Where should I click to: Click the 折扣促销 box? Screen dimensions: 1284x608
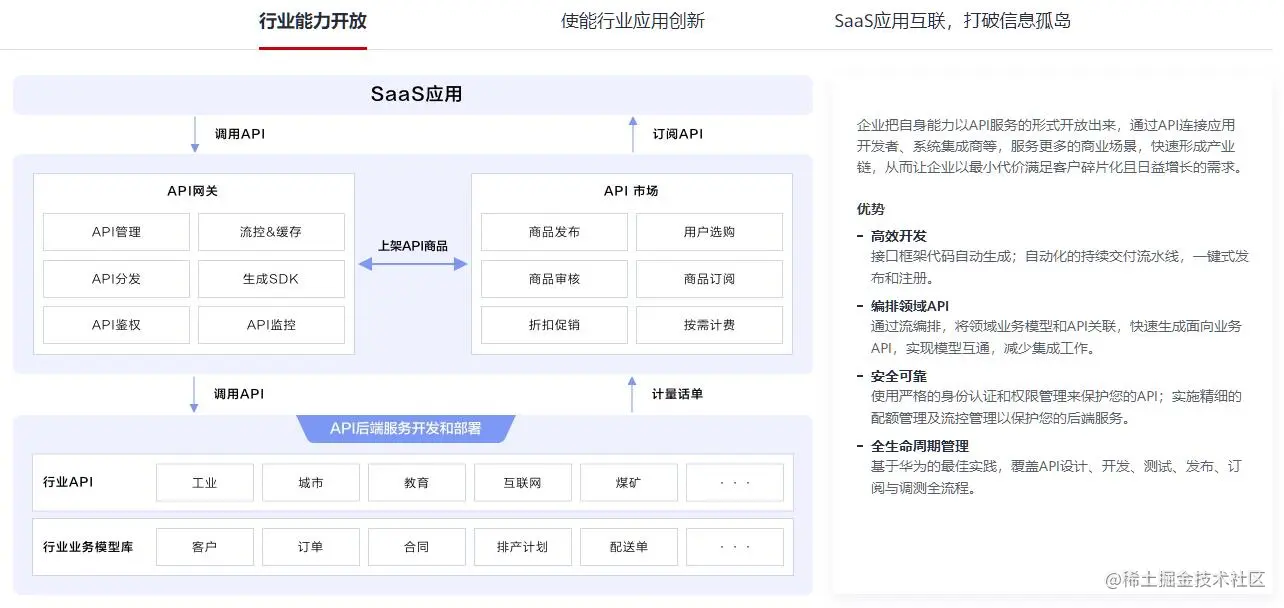[554, 325]
